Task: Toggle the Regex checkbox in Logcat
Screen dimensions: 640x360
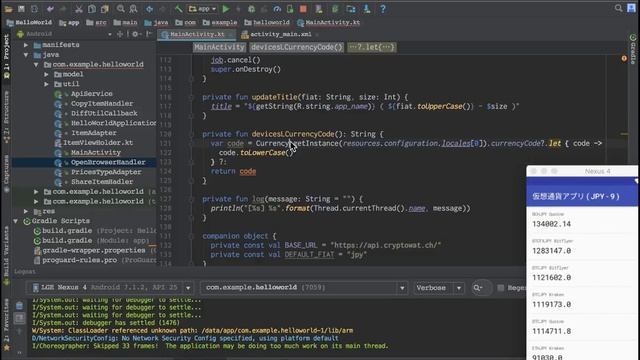Action: (x=500, y=288)
